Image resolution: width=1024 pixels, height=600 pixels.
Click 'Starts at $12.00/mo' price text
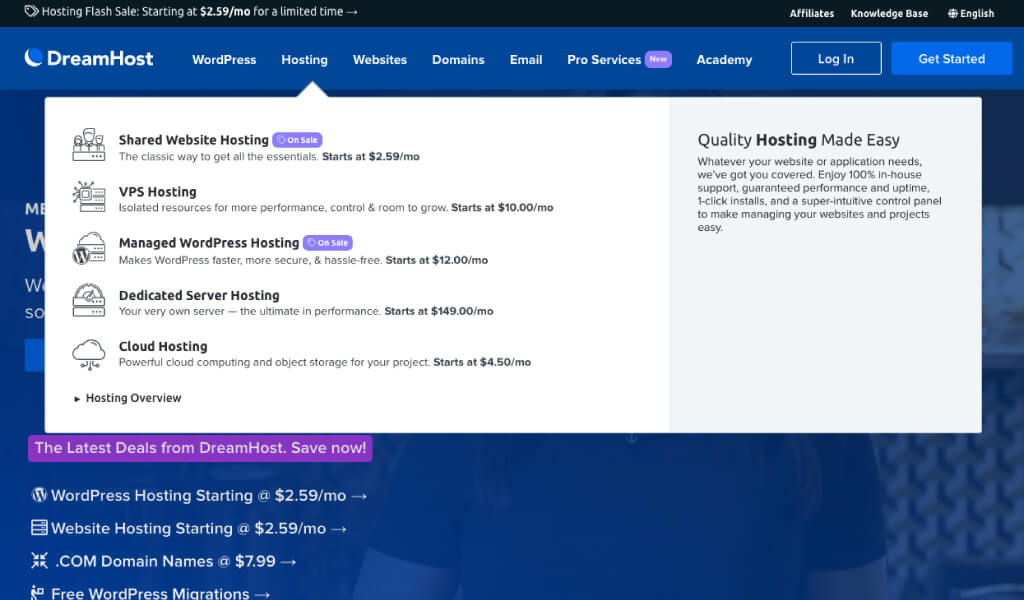tap(436, 260)
